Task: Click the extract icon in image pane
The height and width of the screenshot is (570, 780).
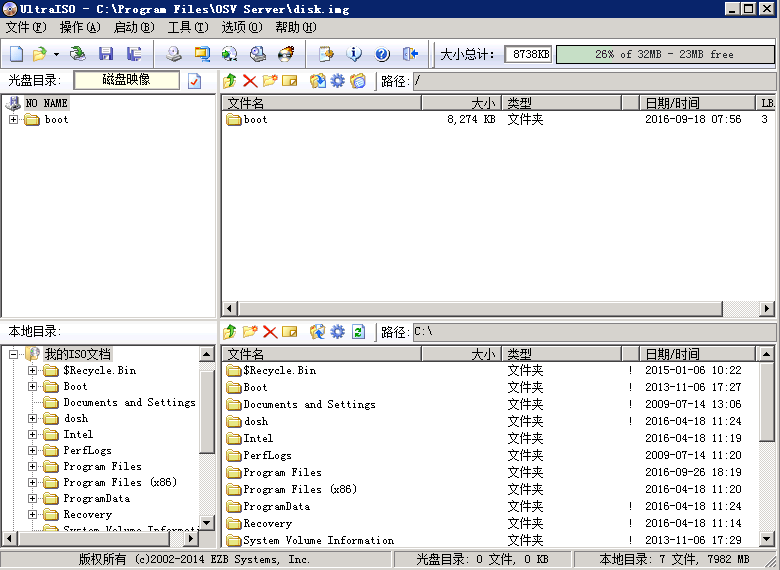Action: tap(317, 81)
